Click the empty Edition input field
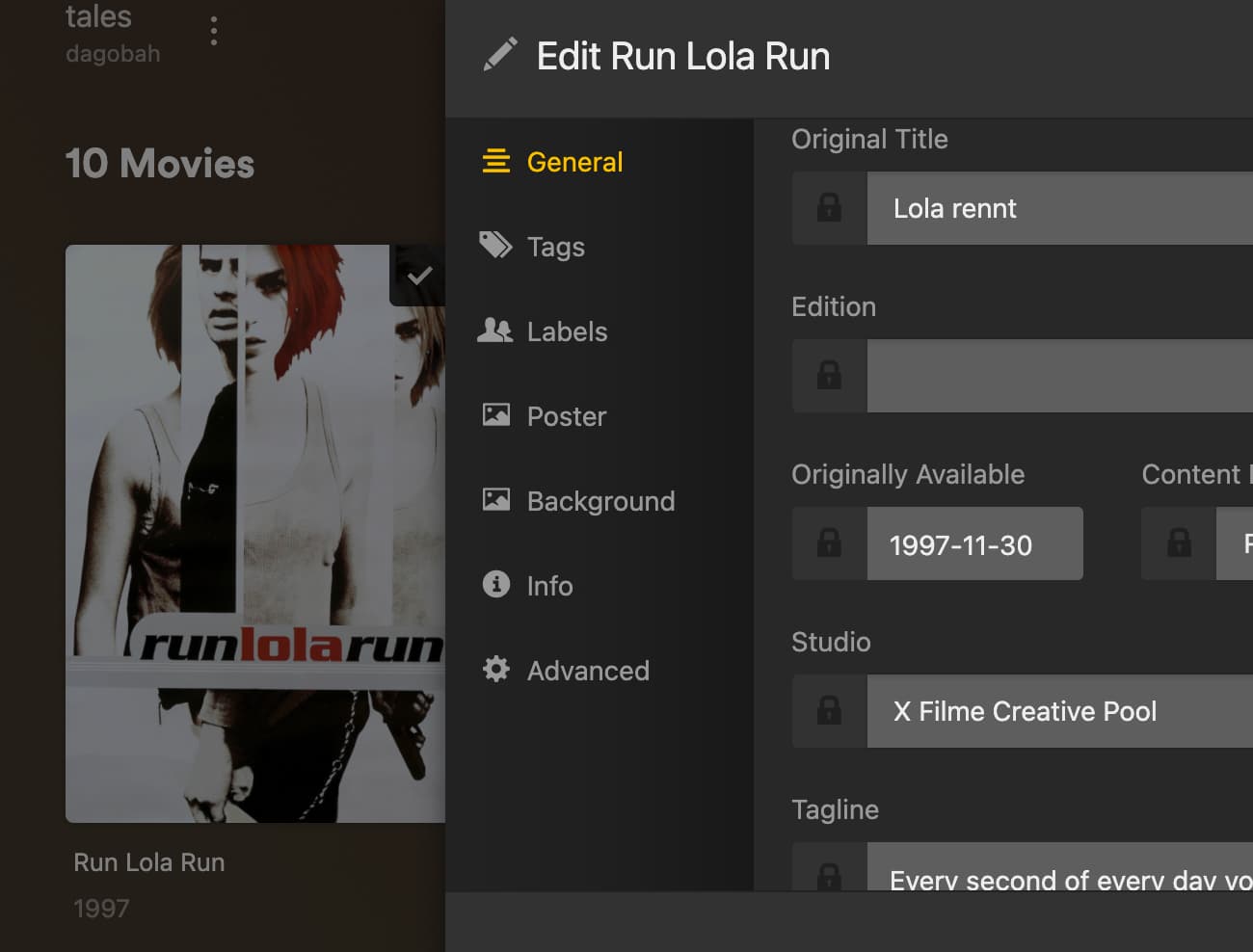 click(x=1060, y=376)
